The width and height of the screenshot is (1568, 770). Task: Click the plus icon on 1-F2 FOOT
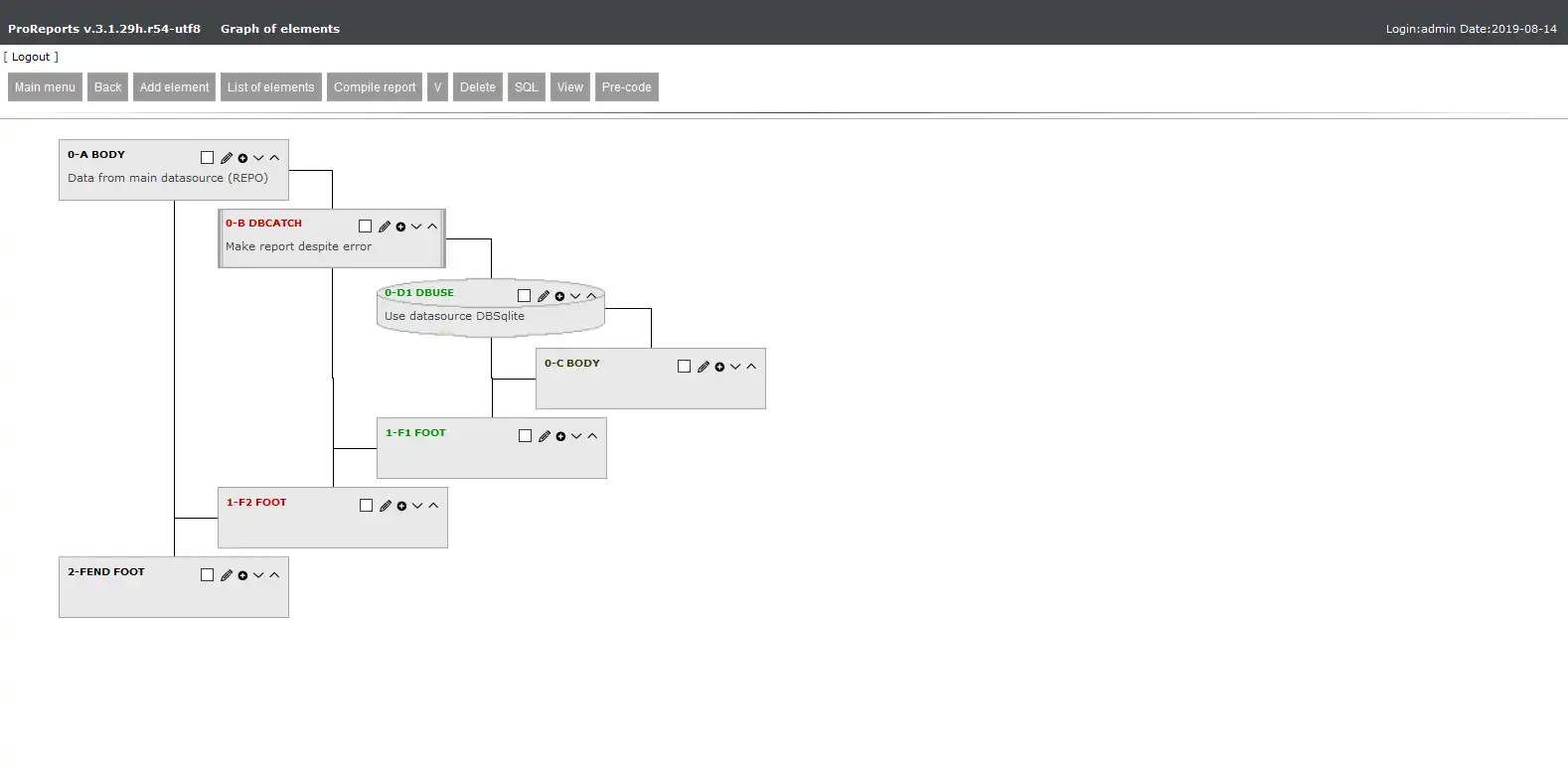pos(401,506)
